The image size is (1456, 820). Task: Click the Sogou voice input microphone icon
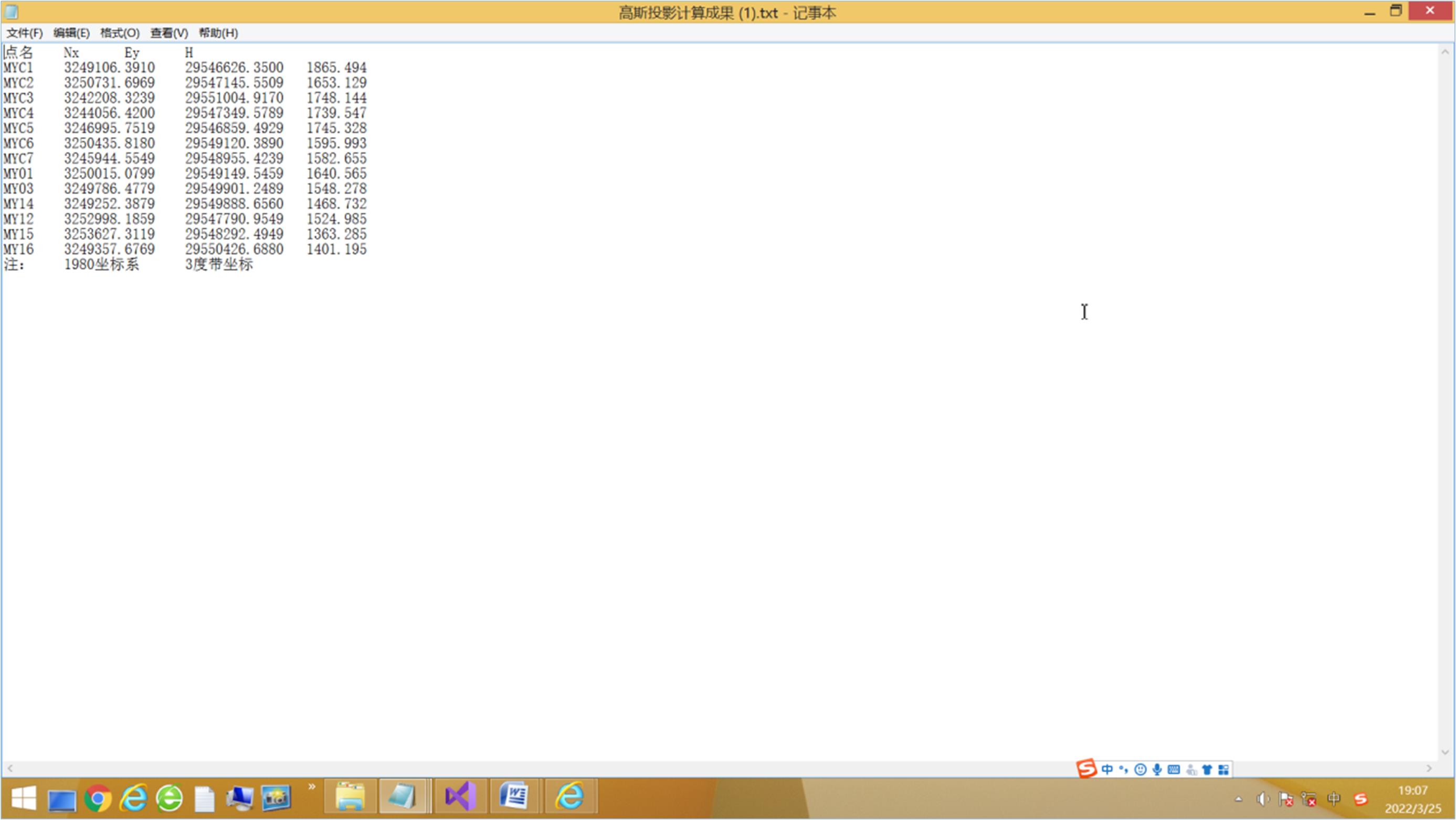(x=1157, y=770)
